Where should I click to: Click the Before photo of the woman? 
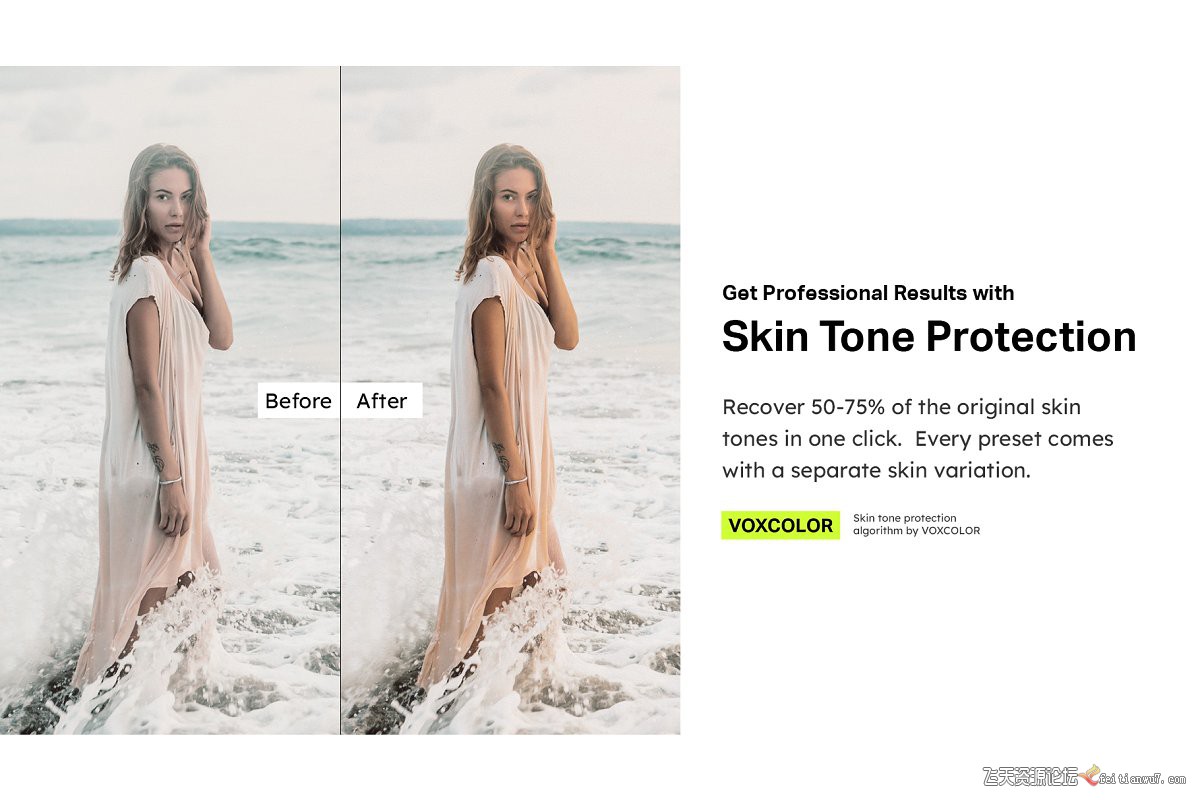(170, 400)
